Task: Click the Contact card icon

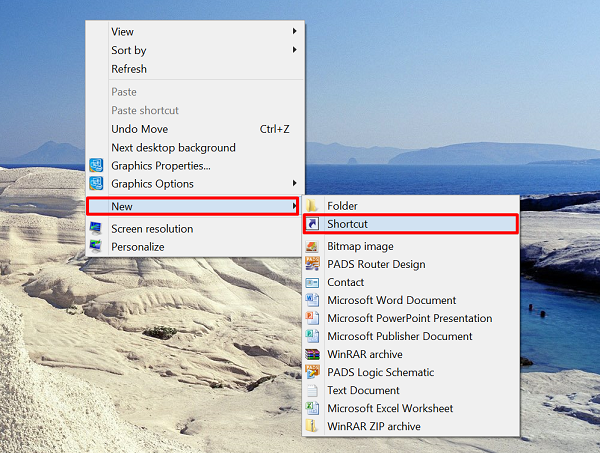Action: [x=312, y=282]
